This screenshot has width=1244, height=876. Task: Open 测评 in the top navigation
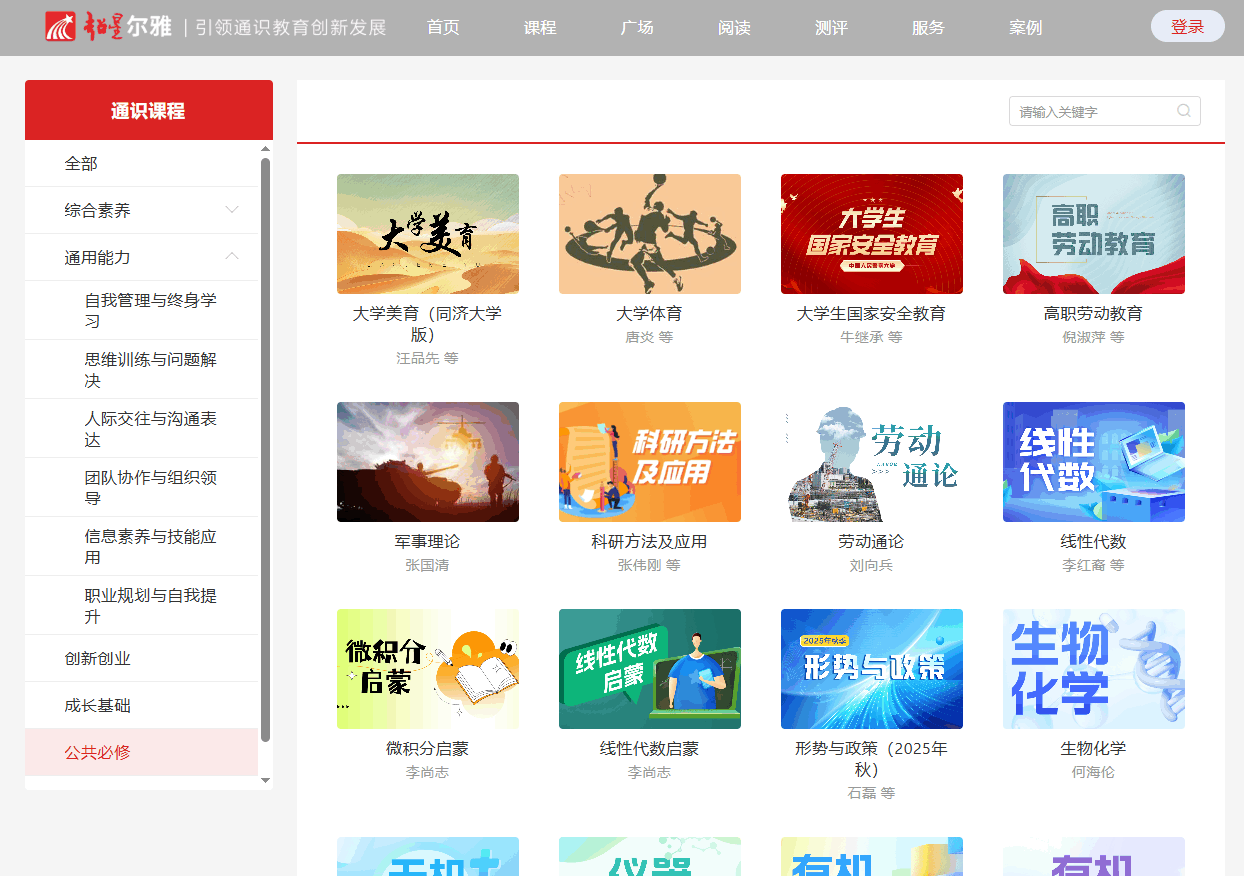[x=830, y=28]
